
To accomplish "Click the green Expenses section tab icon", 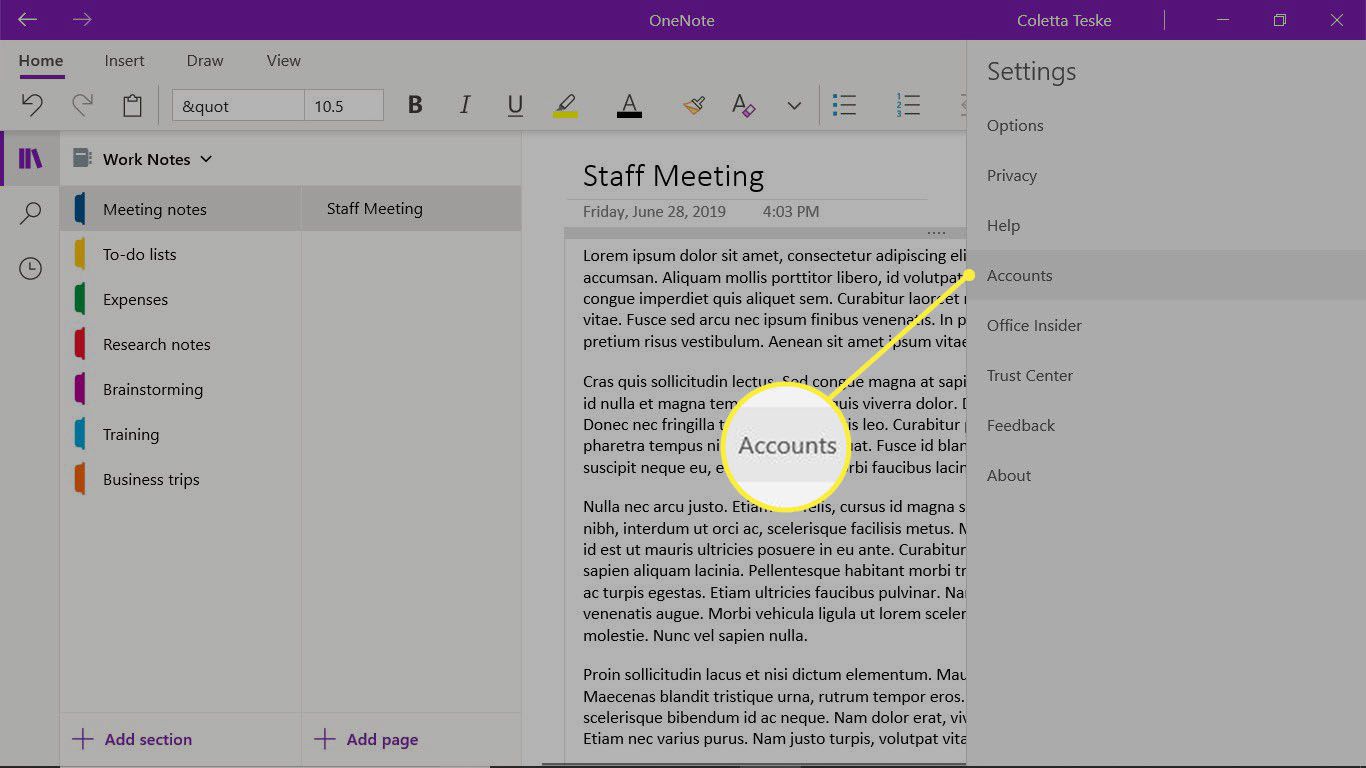I will click(x=80, y=299).
